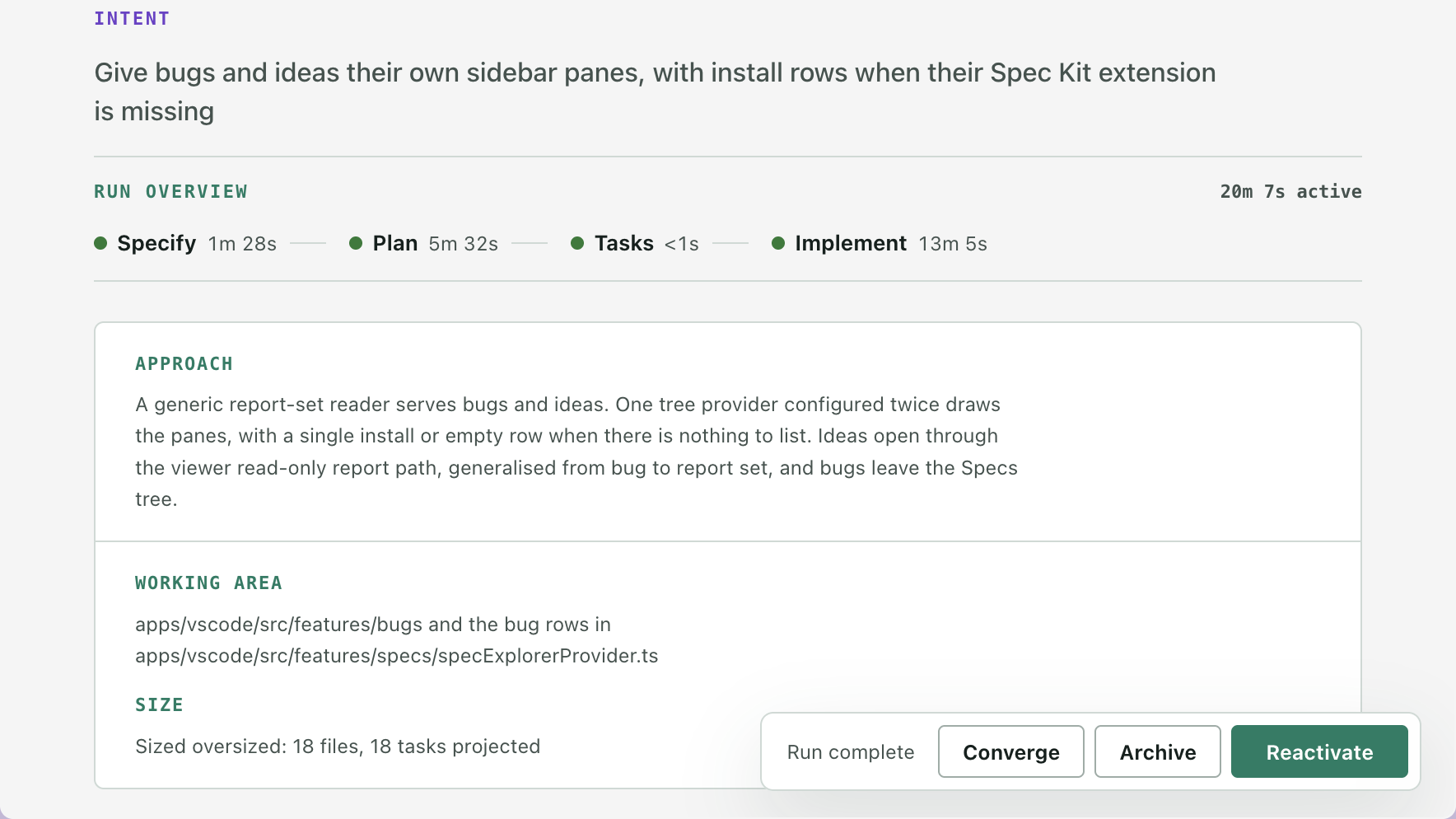Click the Plan duration '5m 32s'
Screen dimensions: 1456x819
464,244
